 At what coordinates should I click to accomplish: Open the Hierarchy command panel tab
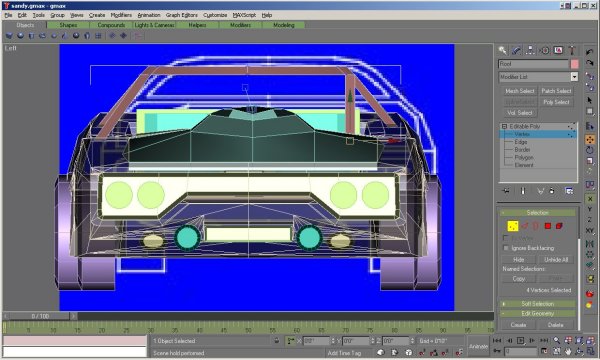(x=530, y=50)
